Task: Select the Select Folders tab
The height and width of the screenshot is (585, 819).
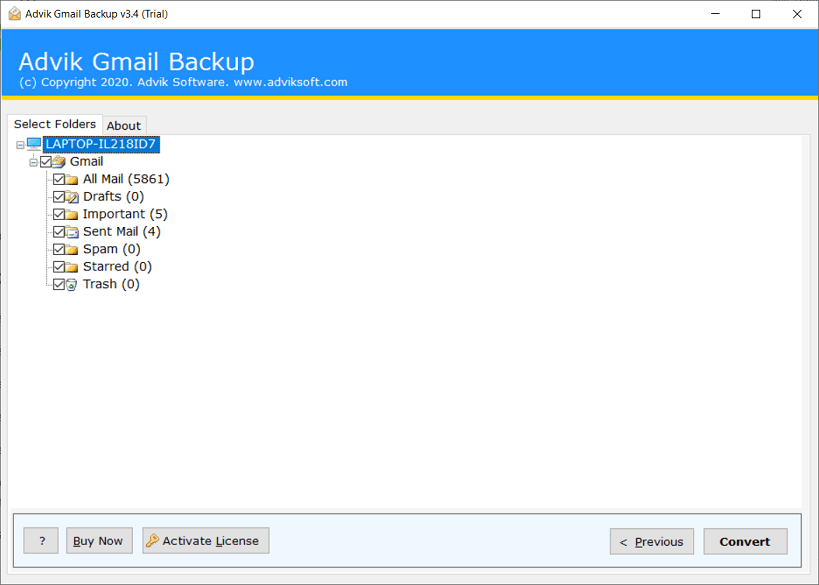Action: tap(55, 124)
